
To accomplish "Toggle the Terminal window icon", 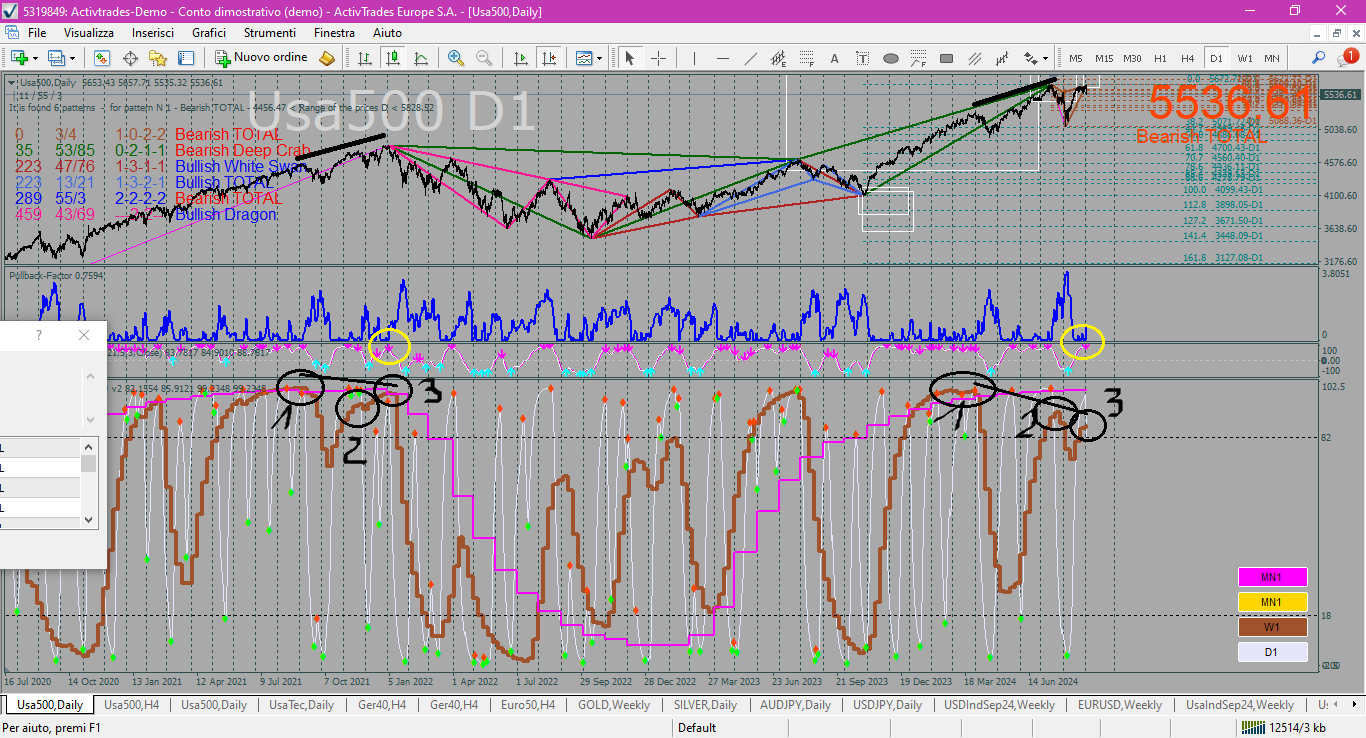I will pos(186,58).
